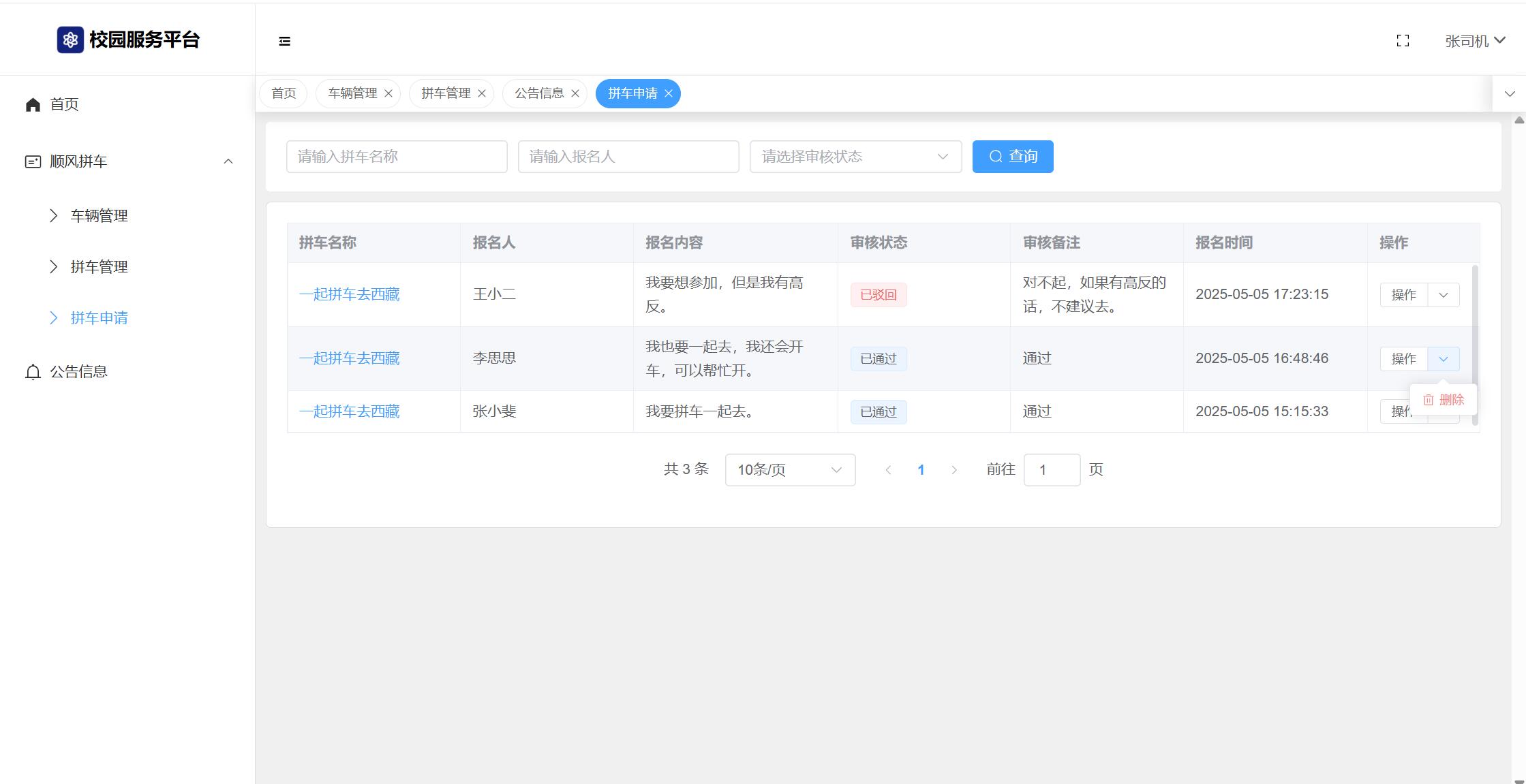
Task: Close the 公告信息 tab
Action: (x=575, y=93)
